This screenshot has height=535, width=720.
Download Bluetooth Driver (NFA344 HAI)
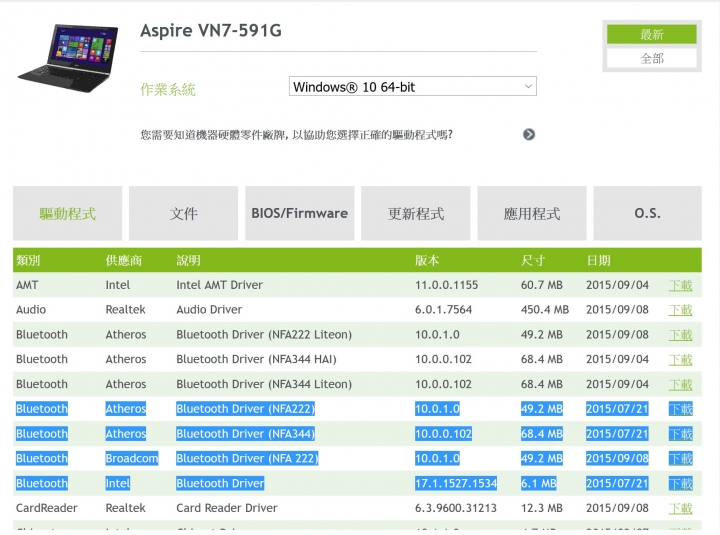point(680,360)
